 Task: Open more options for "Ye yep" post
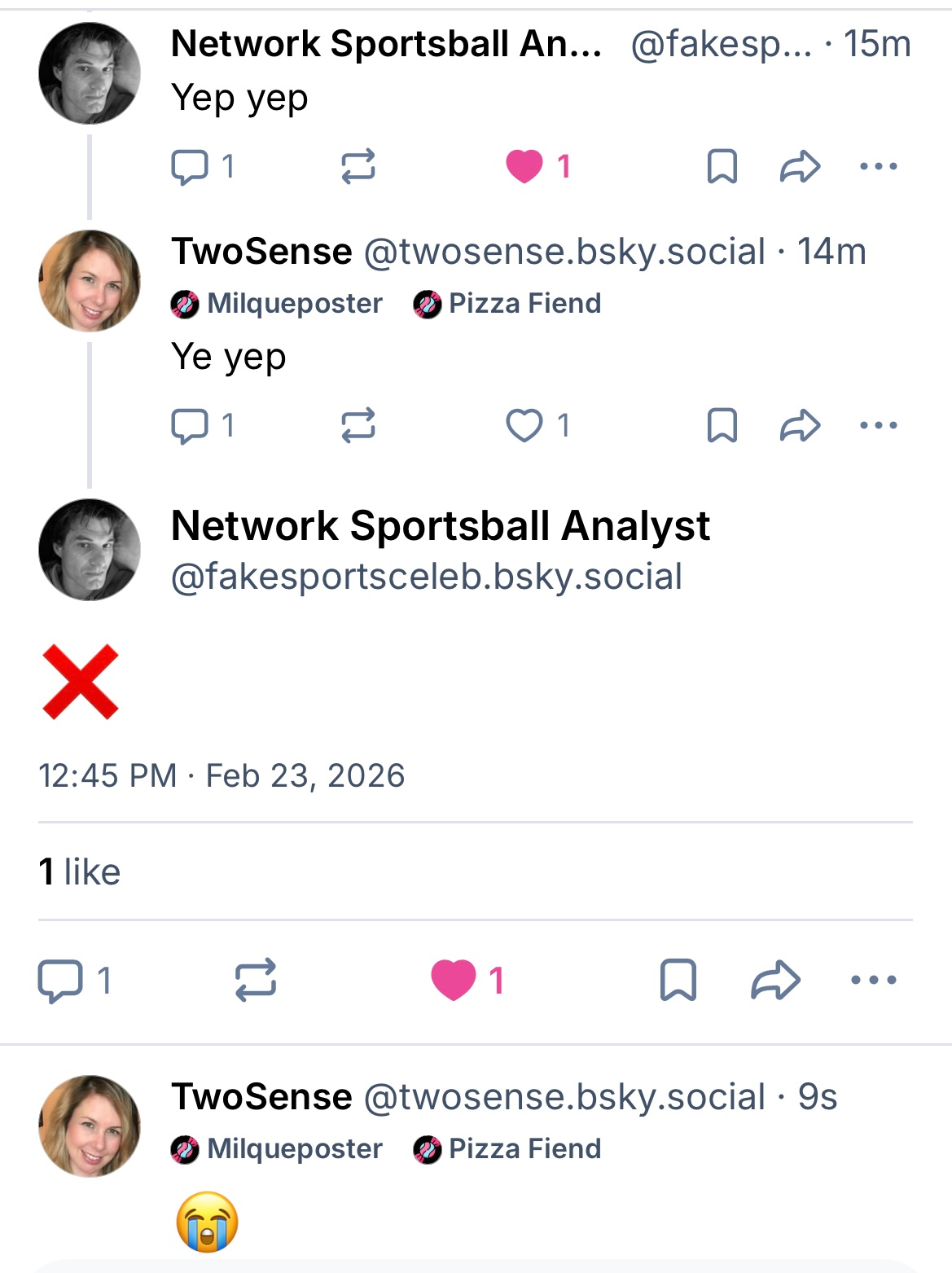pyautogui.click(x=878, y=425)
